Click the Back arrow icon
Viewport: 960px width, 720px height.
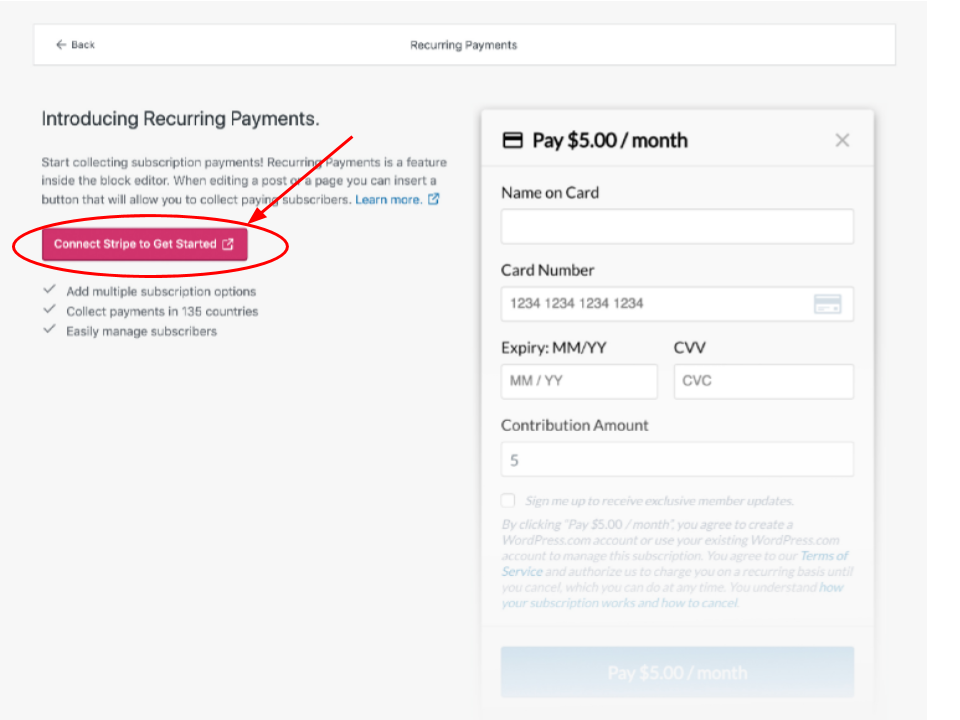[61, 45]
